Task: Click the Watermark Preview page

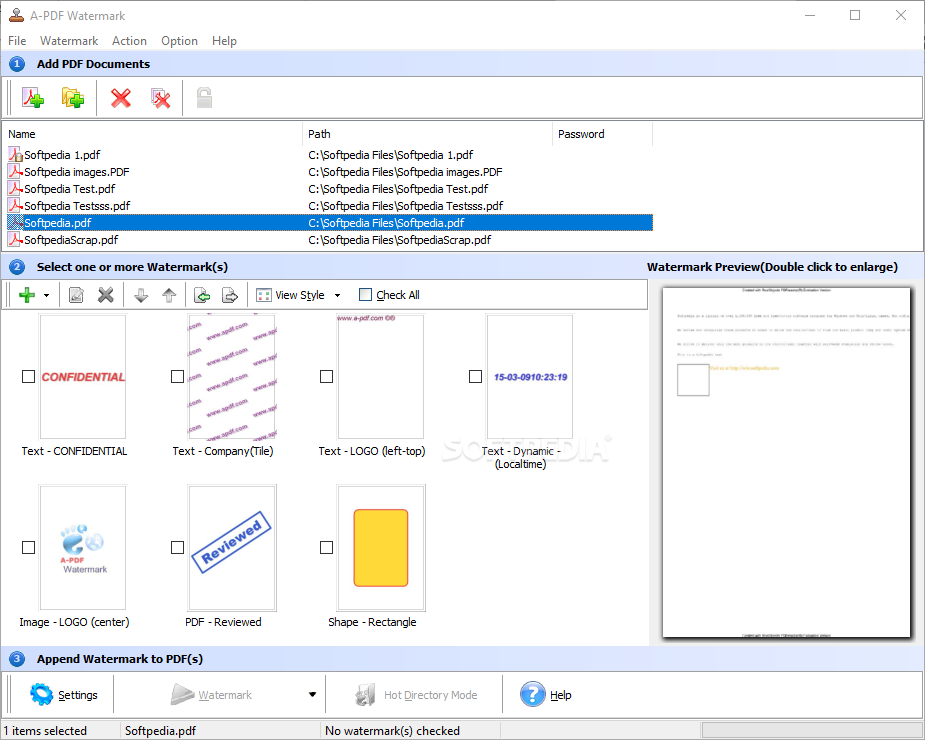Action: [786, 462]
